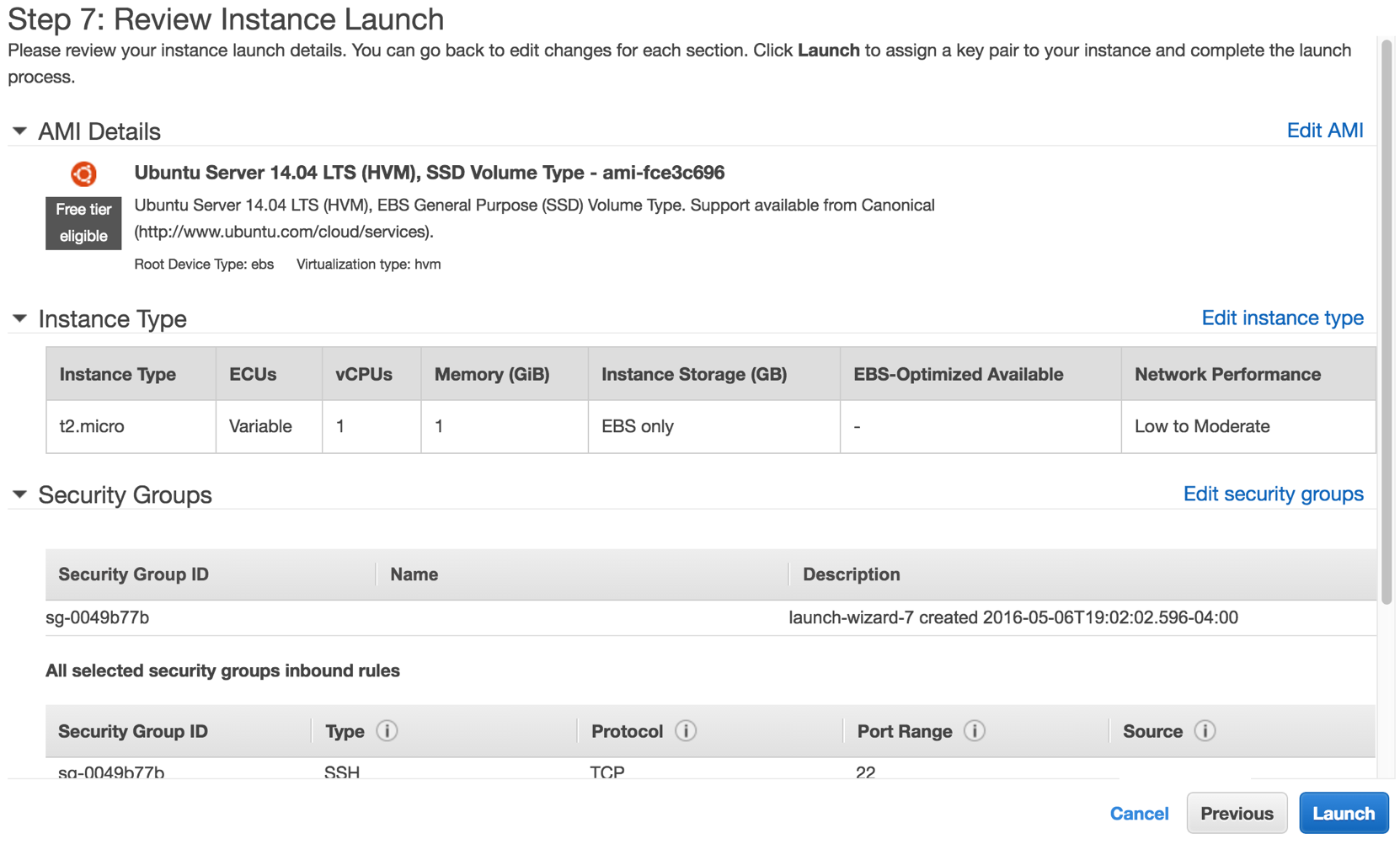
Task: Click the Type column info icon
Action: [387, 731]
